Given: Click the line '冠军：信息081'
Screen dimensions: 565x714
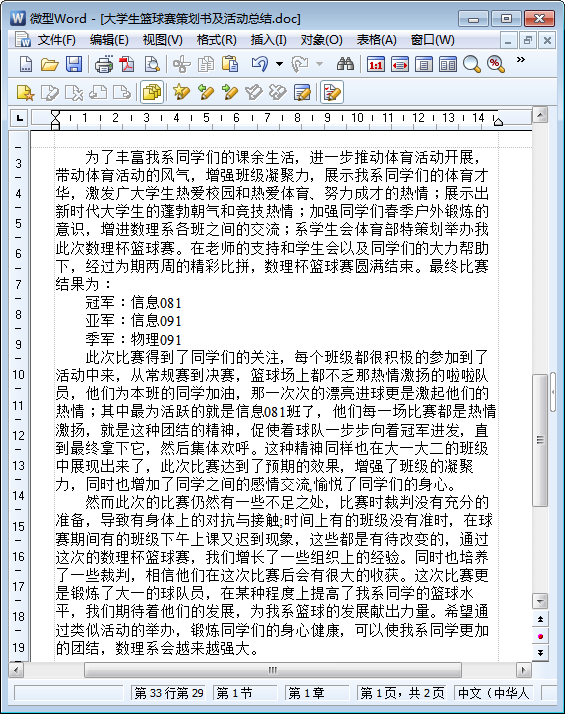Looking at the screenshot, I should (x=133, y=302).
